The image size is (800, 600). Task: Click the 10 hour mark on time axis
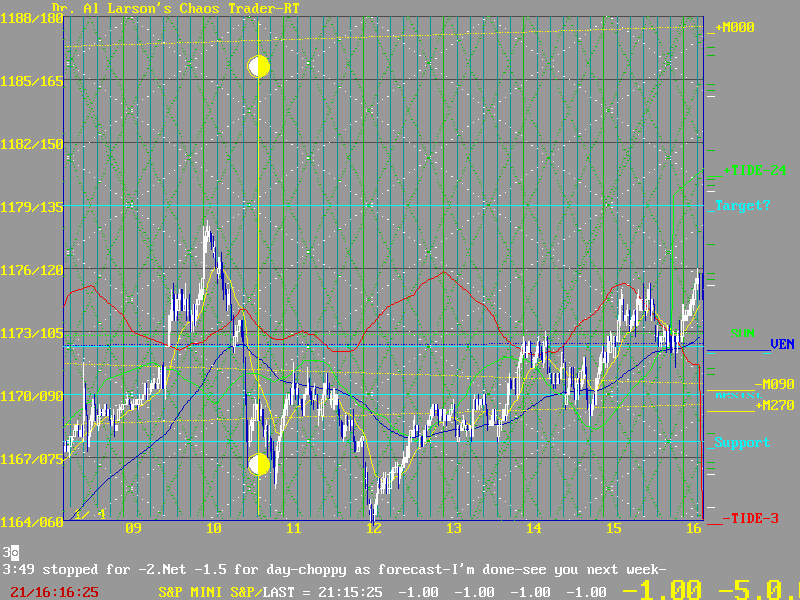click(213, 528)
